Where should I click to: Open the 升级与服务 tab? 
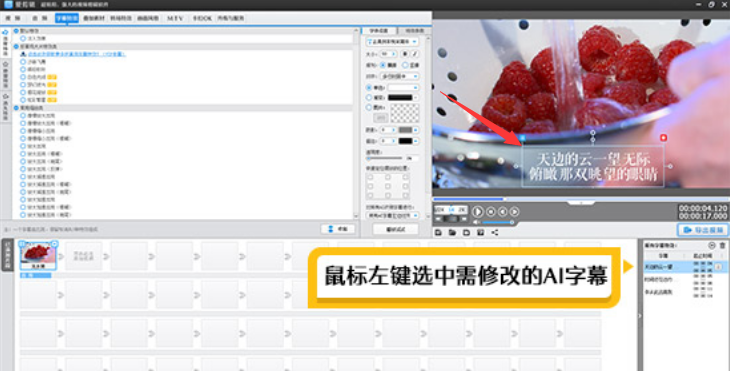tap(230, 18)
